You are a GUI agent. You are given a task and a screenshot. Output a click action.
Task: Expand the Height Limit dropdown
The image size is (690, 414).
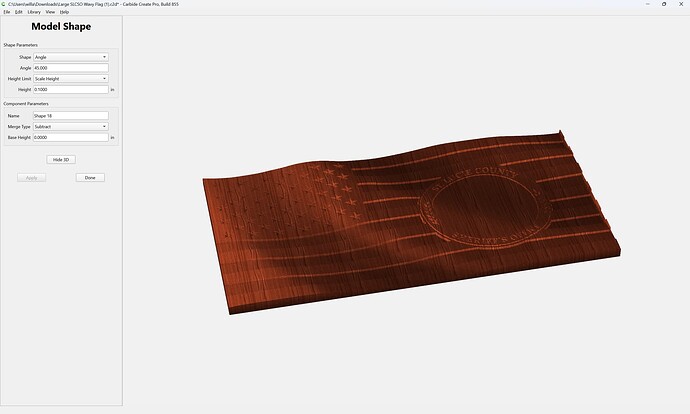[71, 79]
